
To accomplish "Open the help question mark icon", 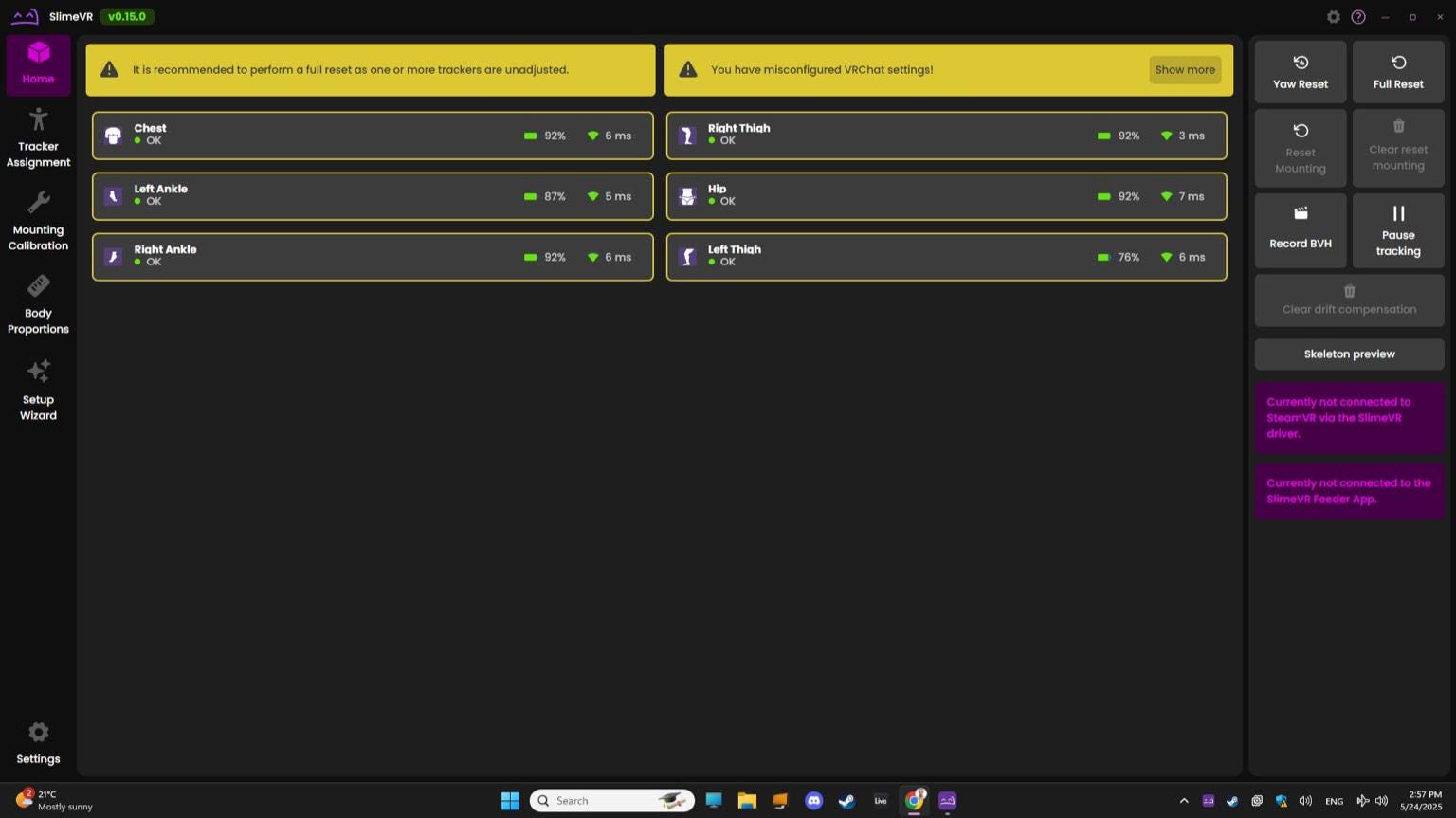I will pos(1358,17).
